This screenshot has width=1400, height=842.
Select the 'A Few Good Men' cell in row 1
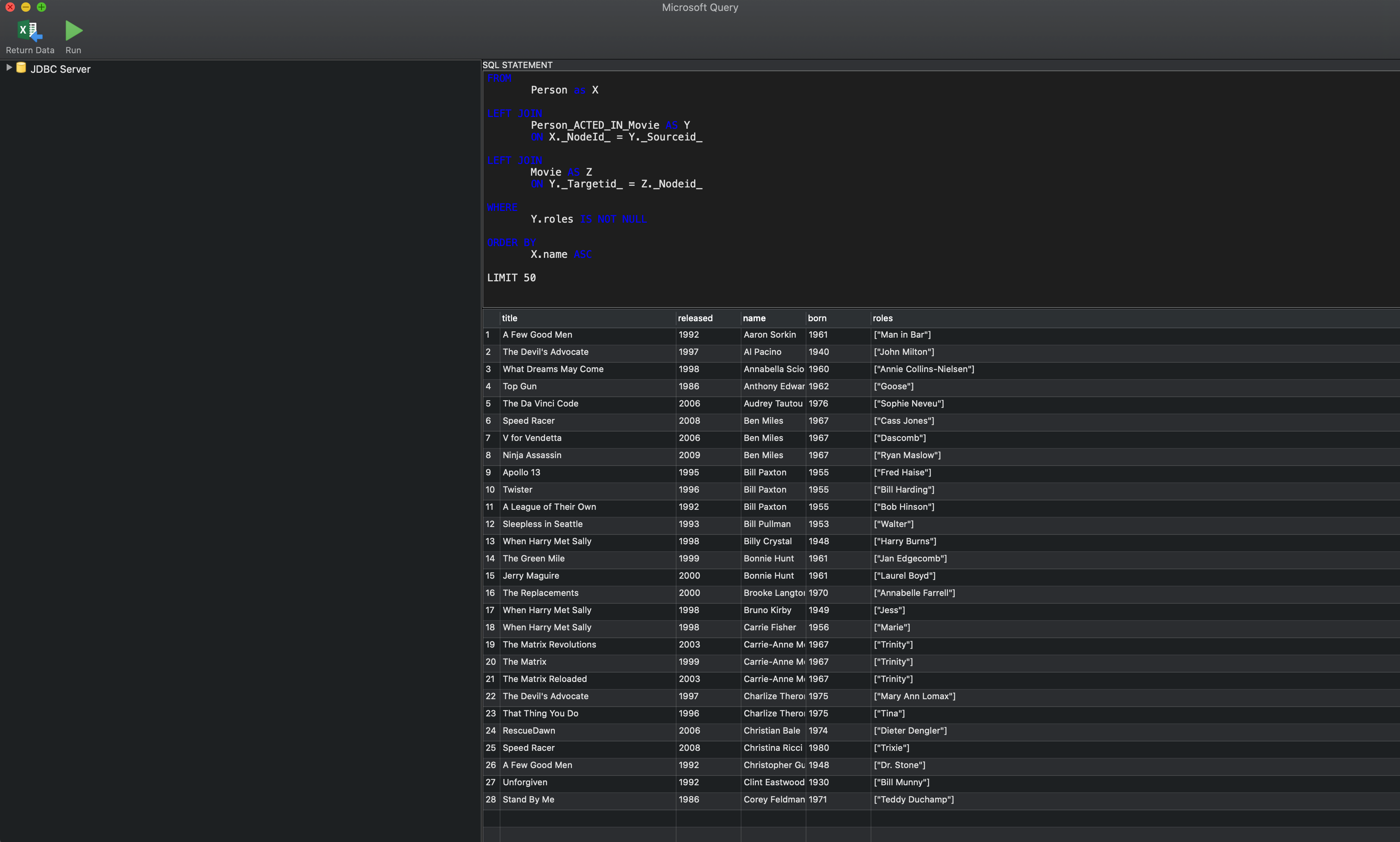(x=588, y=335)
